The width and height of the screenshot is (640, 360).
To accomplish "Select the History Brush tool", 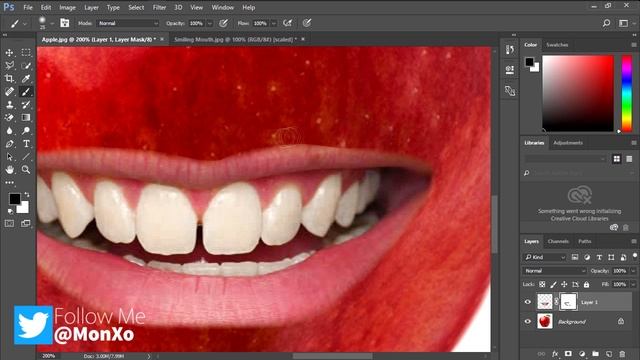I will 26,104.
